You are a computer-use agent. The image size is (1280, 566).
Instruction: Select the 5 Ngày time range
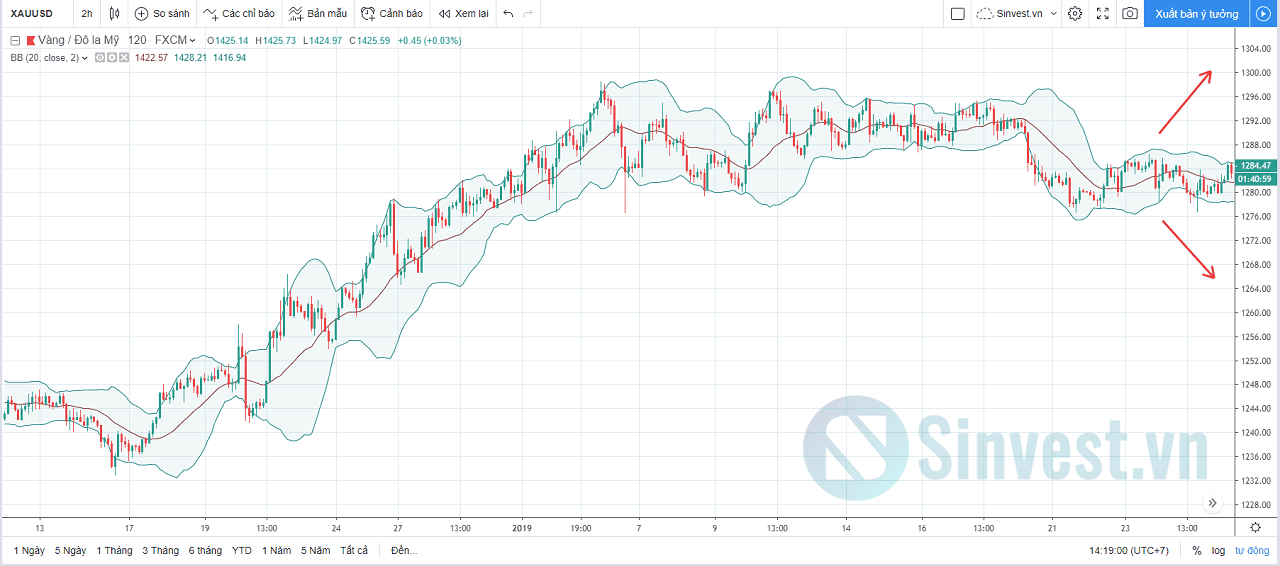71,551
